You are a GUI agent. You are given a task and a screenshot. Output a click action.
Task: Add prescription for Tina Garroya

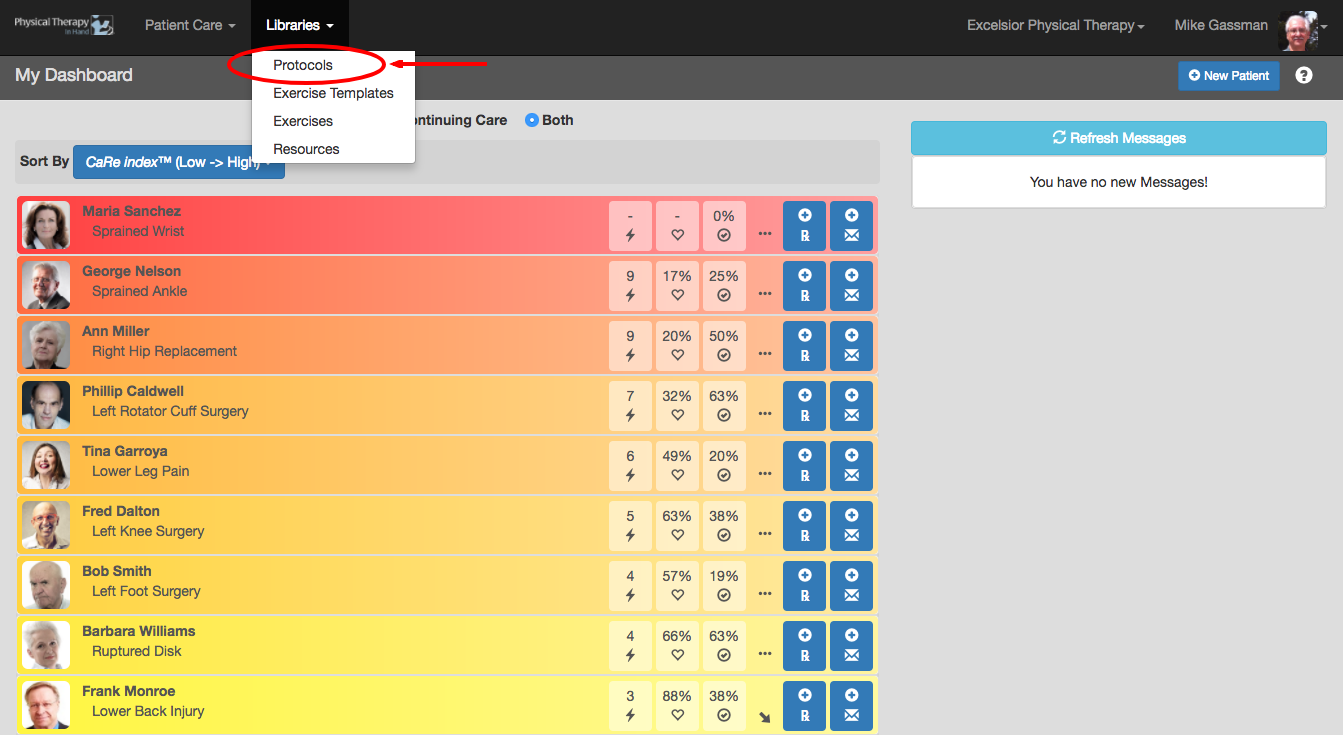(804, 466)
